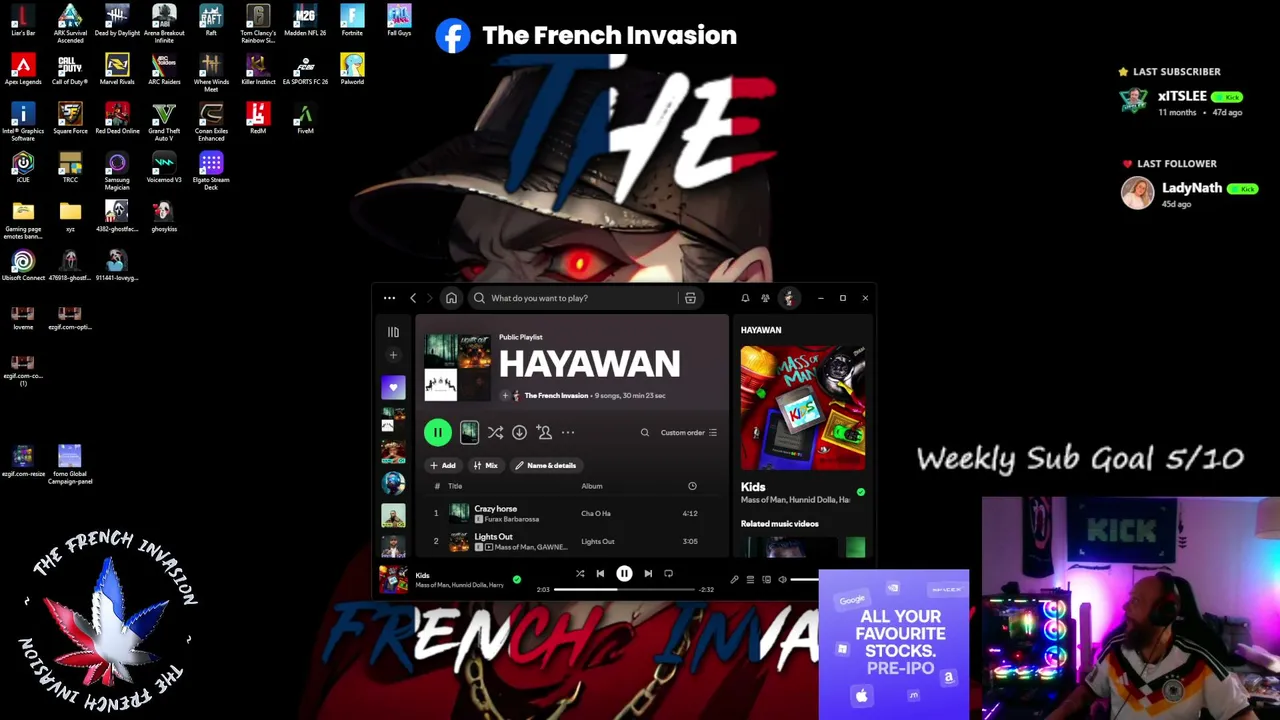The image size is (1280, 720).
Task: Select the Marvel Rivals desktop shortcut
Action: [117, 69]
